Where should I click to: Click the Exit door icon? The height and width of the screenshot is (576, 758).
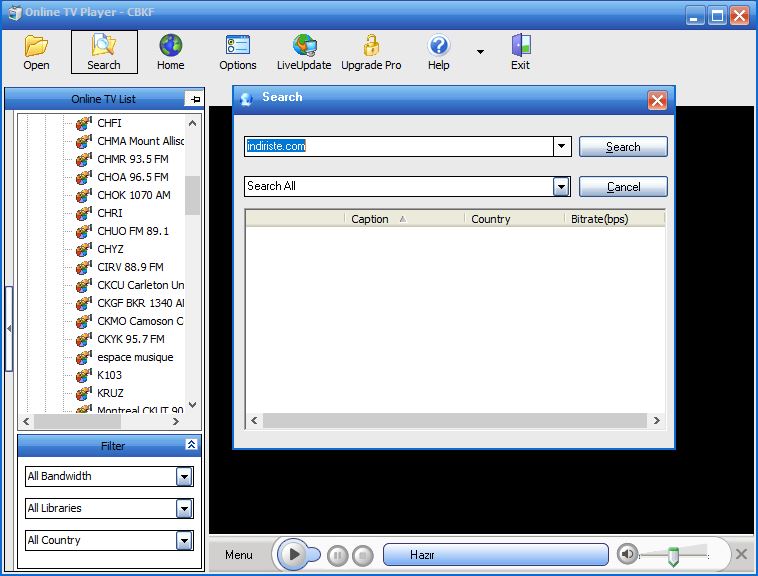521,52
